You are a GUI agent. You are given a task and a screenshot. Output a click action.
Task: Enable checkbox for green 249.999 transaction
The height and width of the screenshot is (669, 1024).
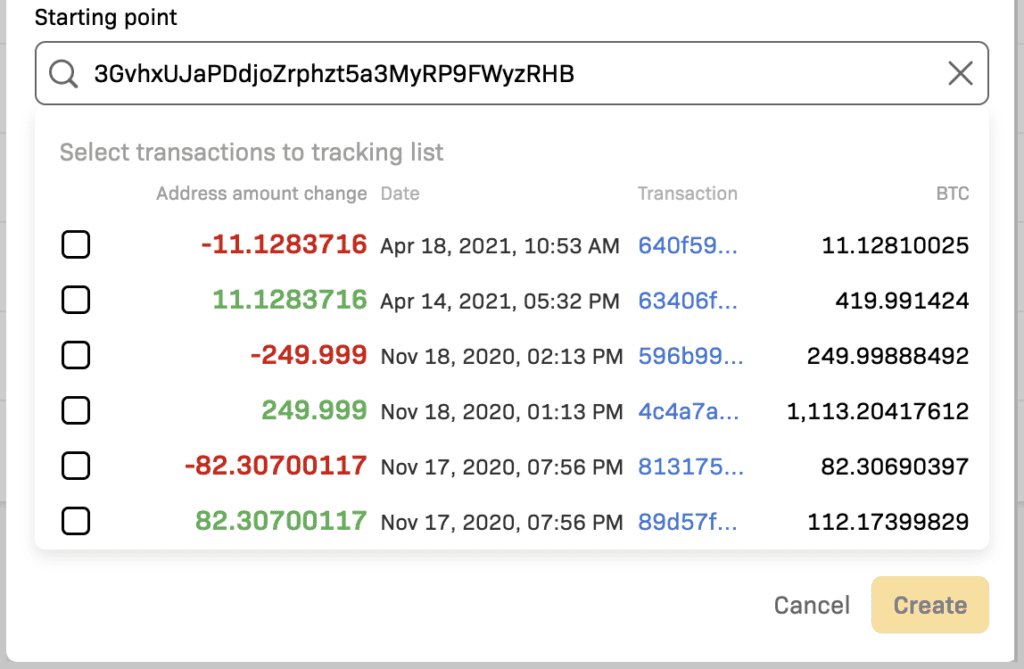click(x=76, y=410)
